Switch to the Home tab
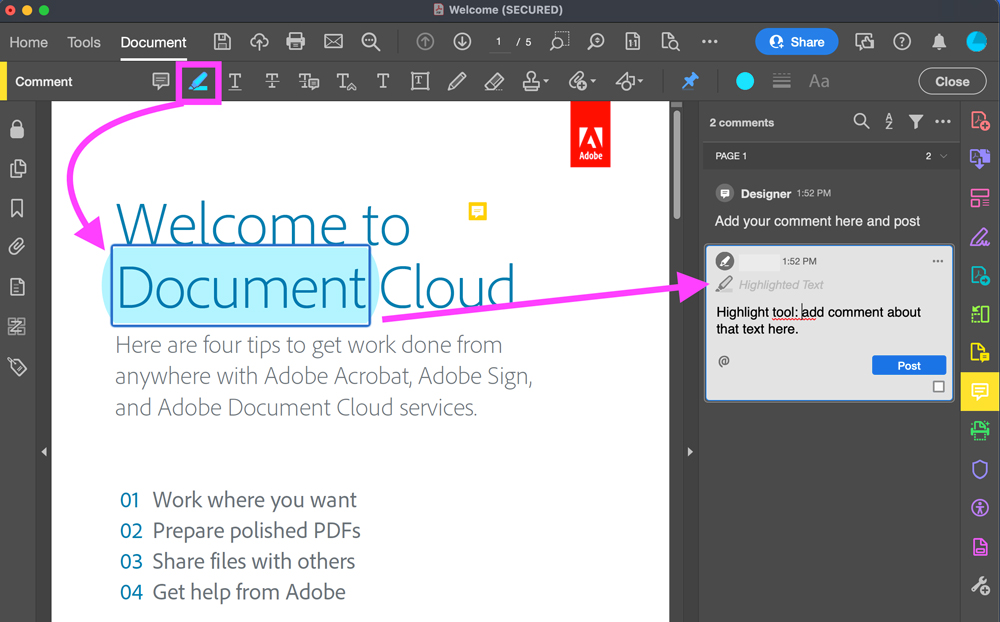 (28, 42)
